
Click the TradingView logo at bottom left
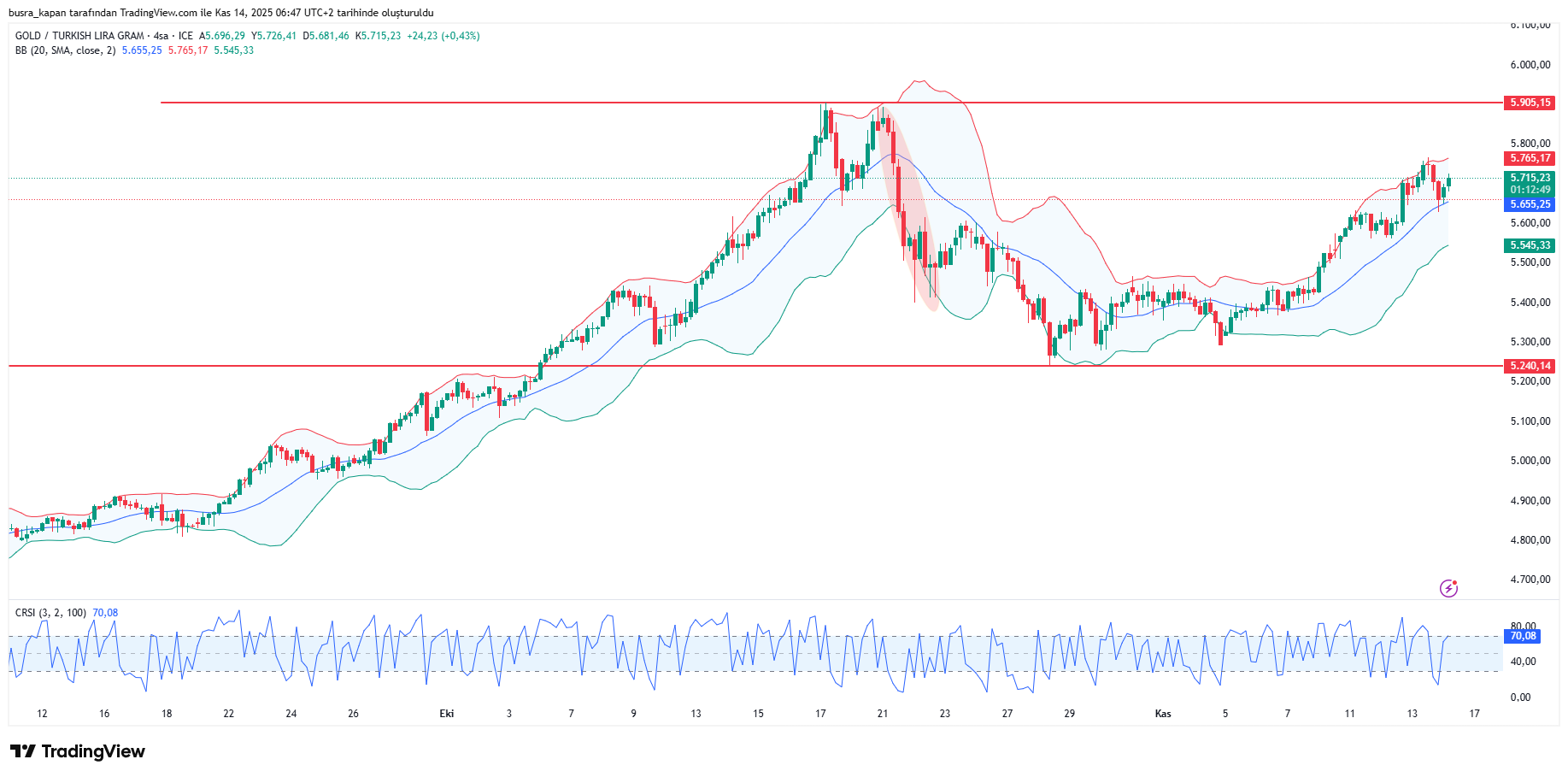click(x=78, y=751)
